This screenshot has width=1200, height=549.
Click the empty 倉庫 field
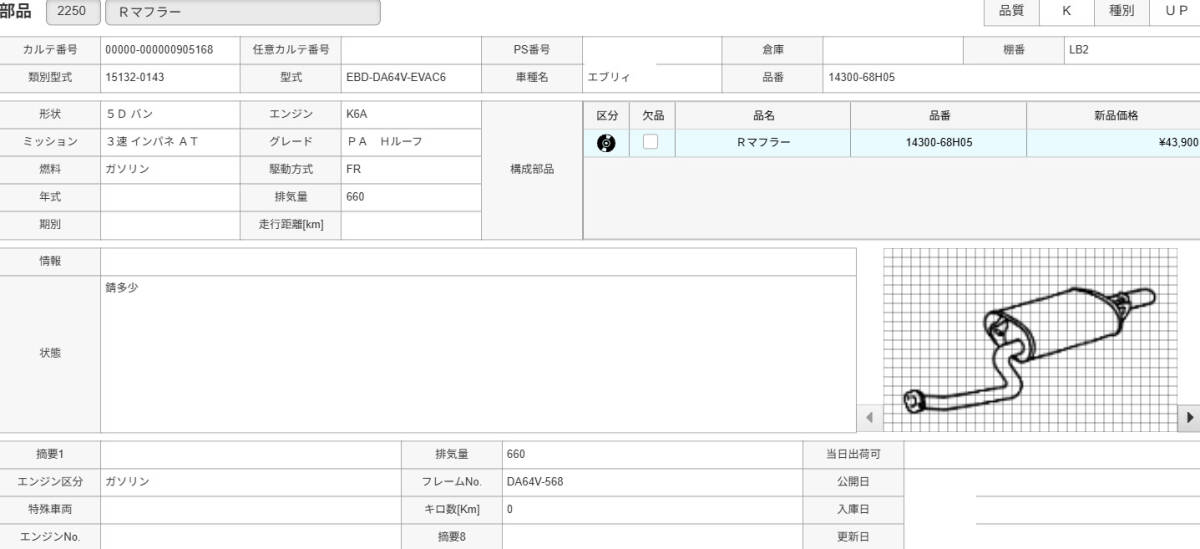[893, 50]
